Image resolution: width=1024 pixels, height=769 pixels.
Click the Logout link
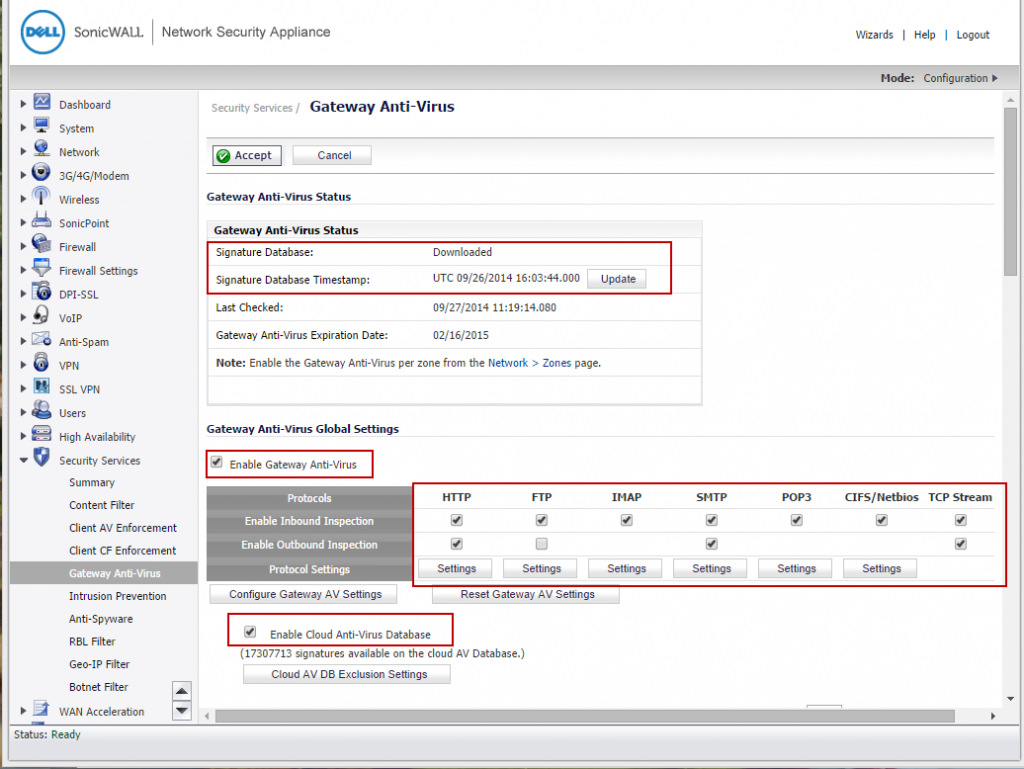973,35
